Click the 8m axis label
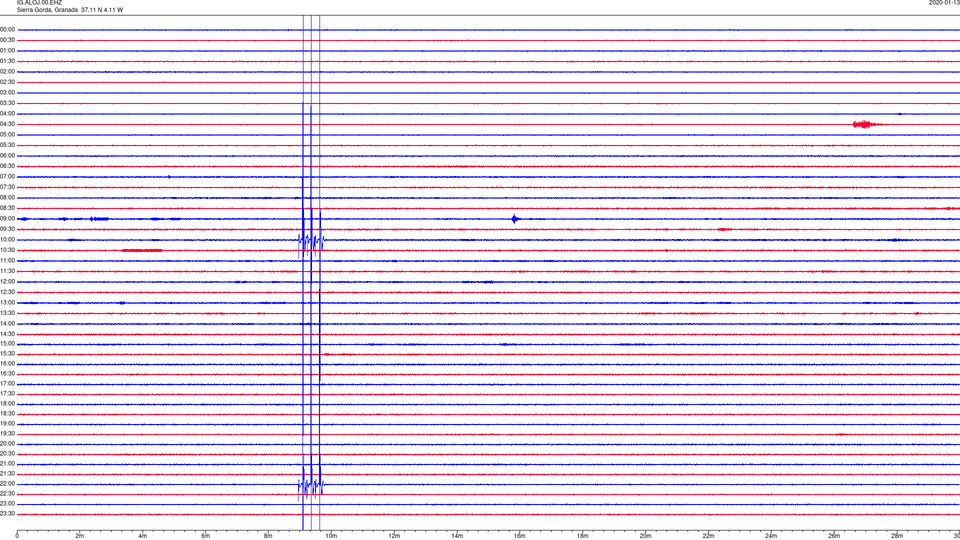 tap(268, 536)
